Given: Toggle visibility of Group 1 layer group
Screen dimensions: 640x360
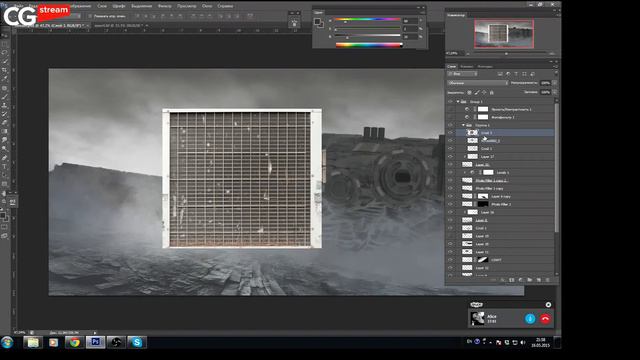Looking at the screenshot, I should [450, 101].
